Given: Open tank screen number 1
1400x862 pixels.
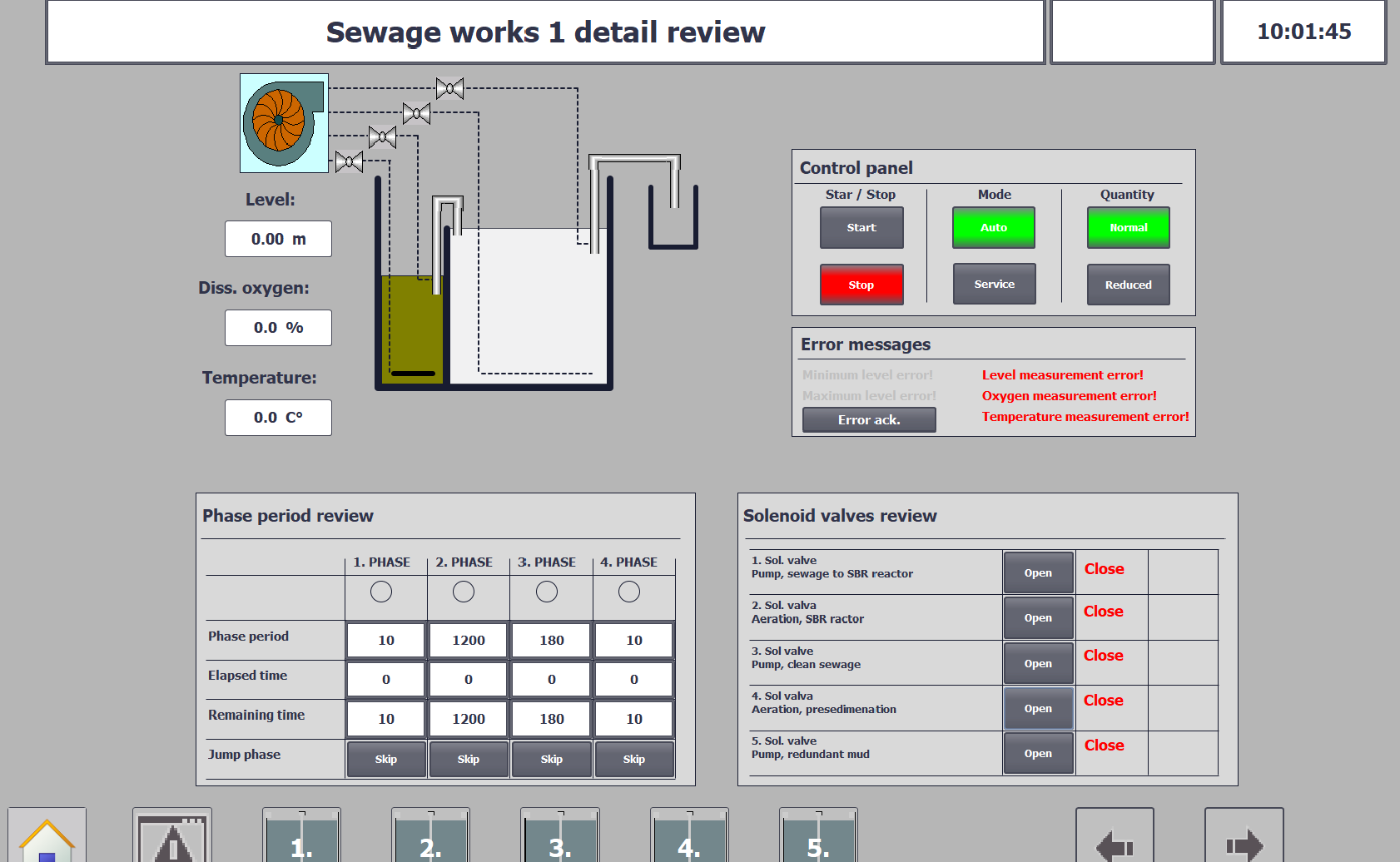Looking at the screenshot, I should tap(301, 838).
